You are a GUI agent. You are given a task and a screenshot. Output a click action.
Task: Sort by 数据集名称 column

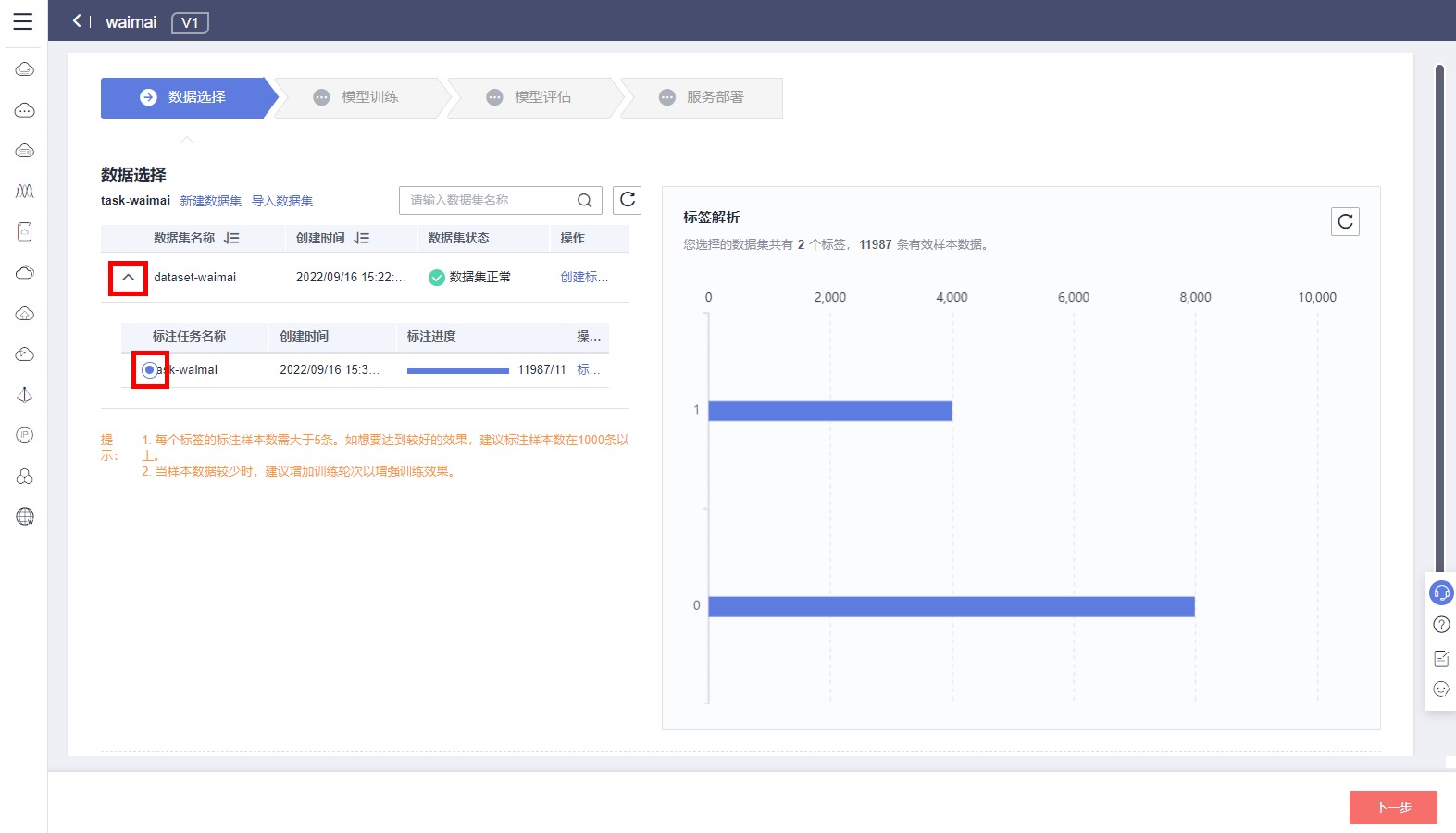231,239
